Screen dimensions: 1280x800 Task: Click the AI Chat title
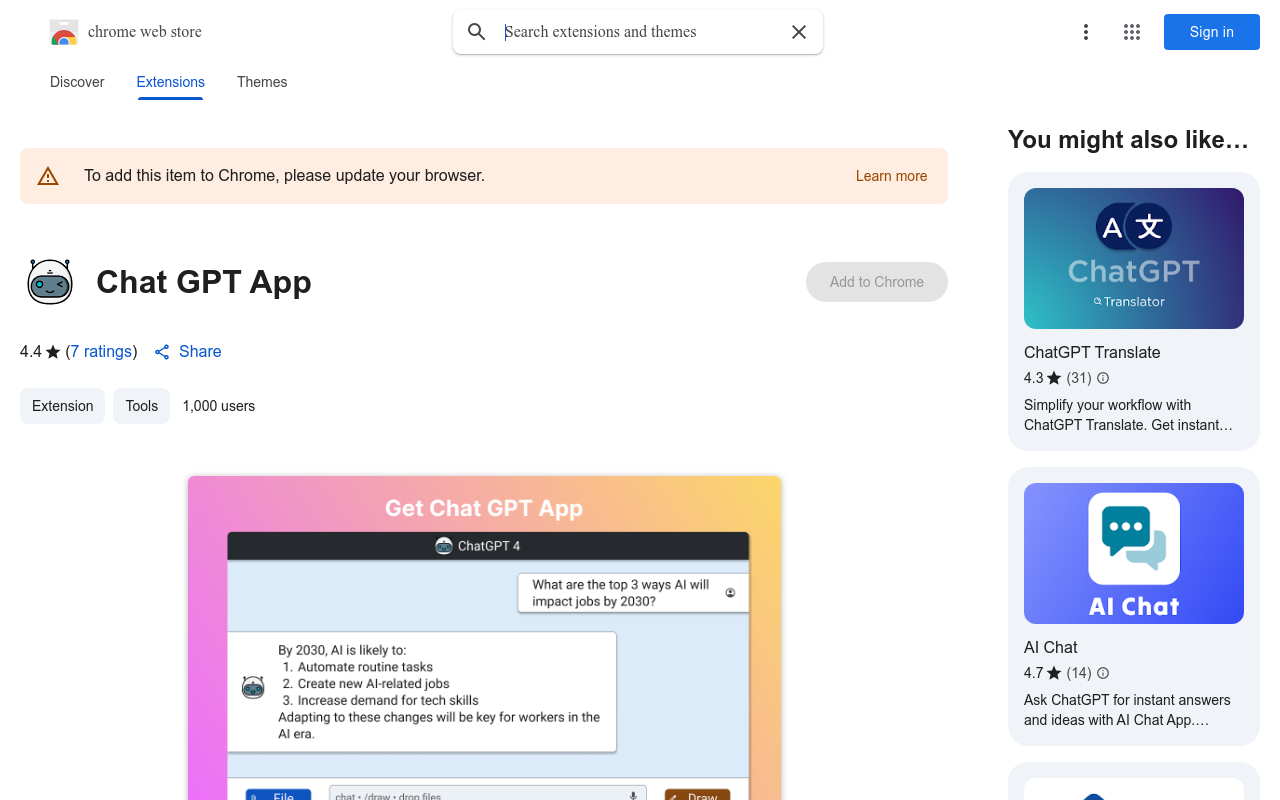[1051, 647]
